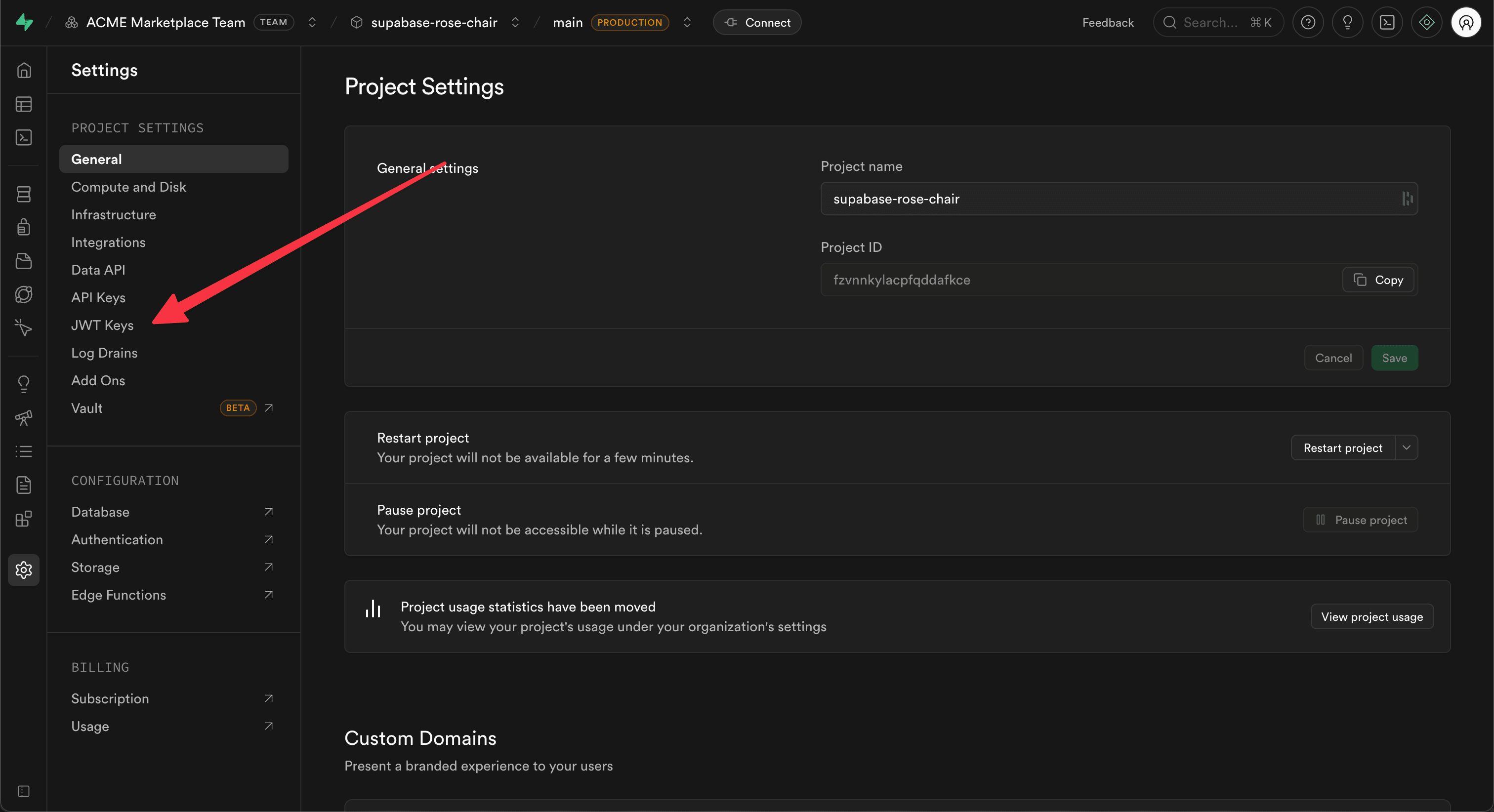The height and width of the screenshot is (812, 1494).
Task: Click the Supabase logo at top left
Action: coord(24,23)
